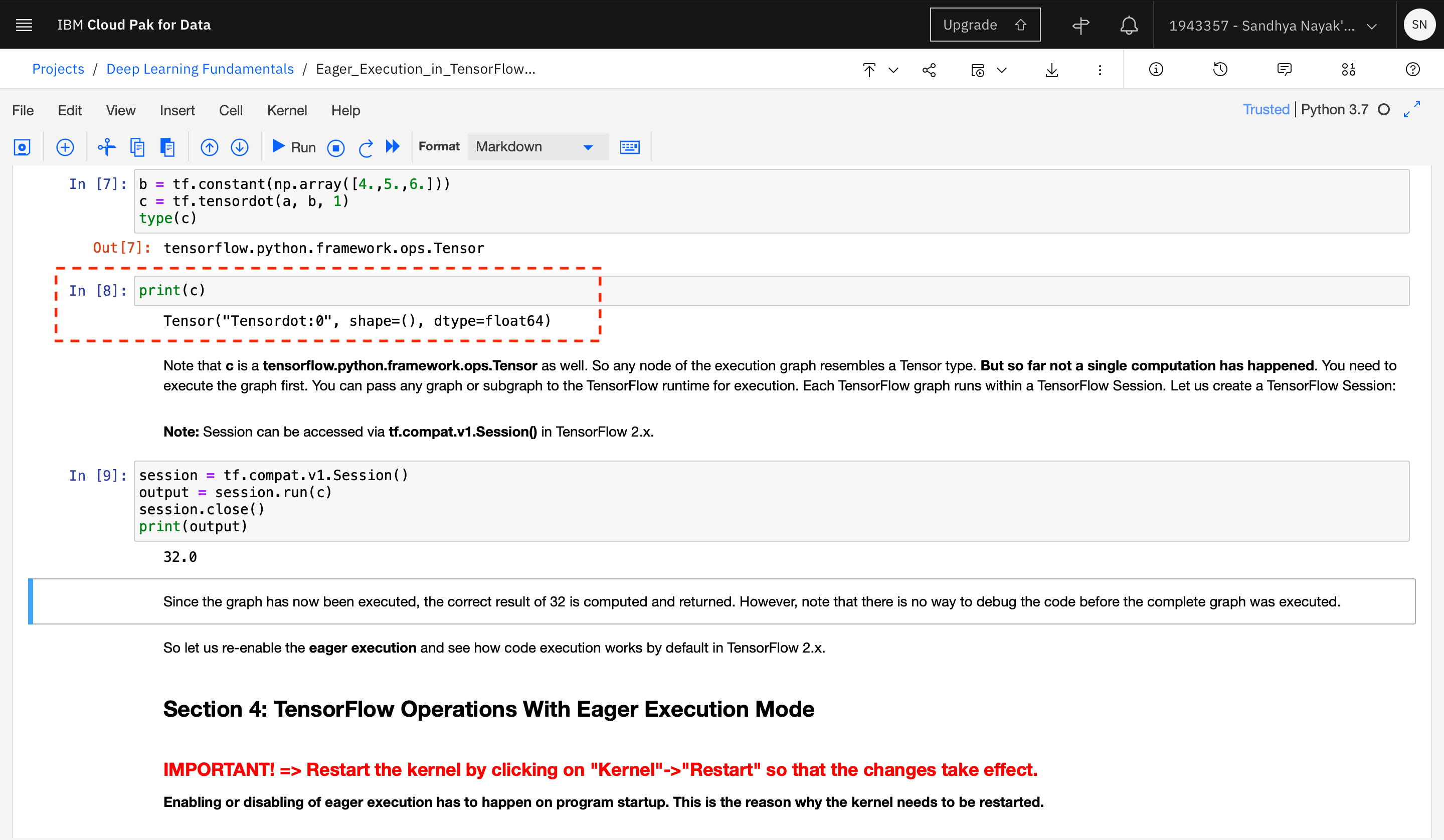View notebook version history
Screen dimensions: 1444x840
tap(1221, 69)
